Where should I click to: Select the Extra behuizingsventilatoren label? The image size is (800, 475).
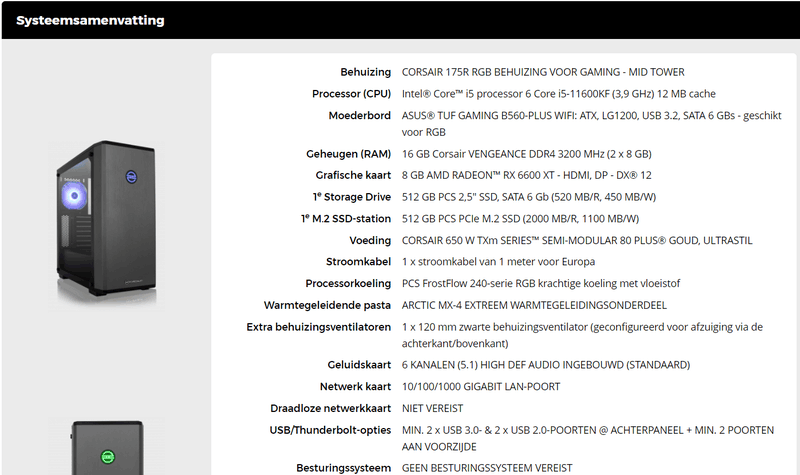pos(318,327)
